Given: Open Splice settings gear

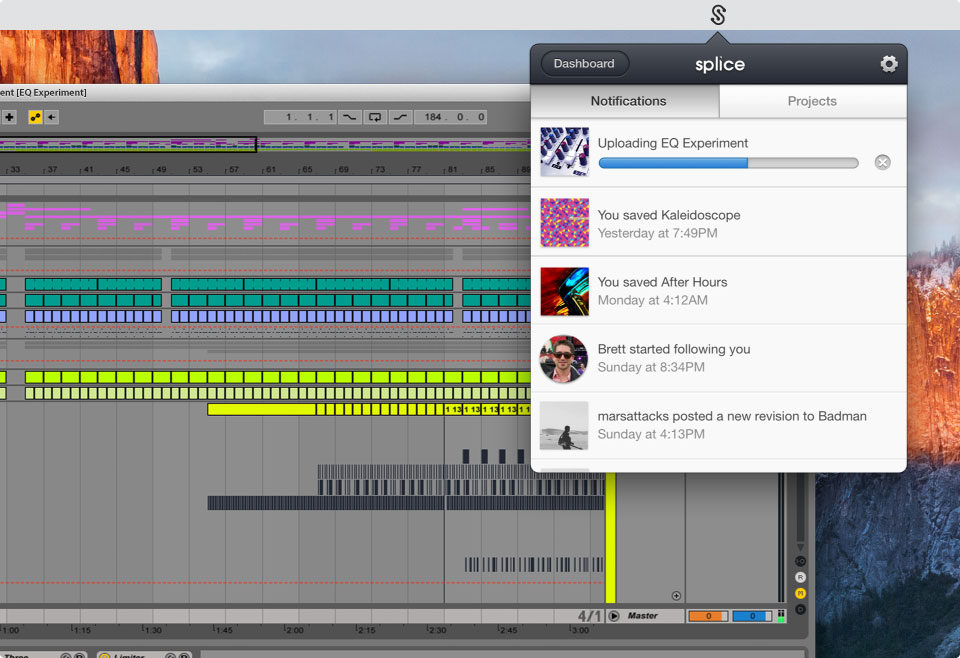Looking at the screenshot, I should (889, 64).
